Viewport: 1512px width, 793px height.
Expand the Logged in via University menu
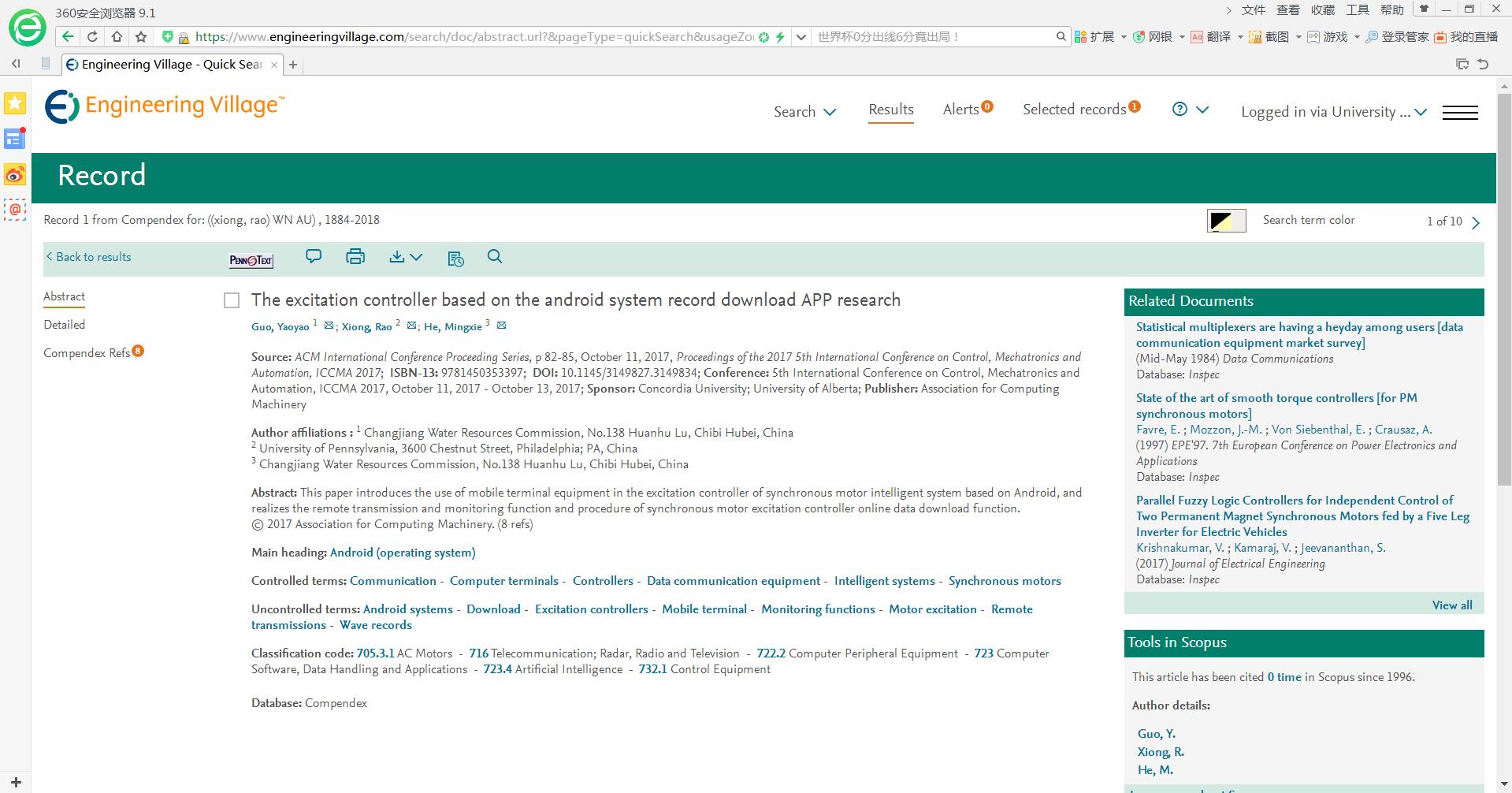(1333, 112)
